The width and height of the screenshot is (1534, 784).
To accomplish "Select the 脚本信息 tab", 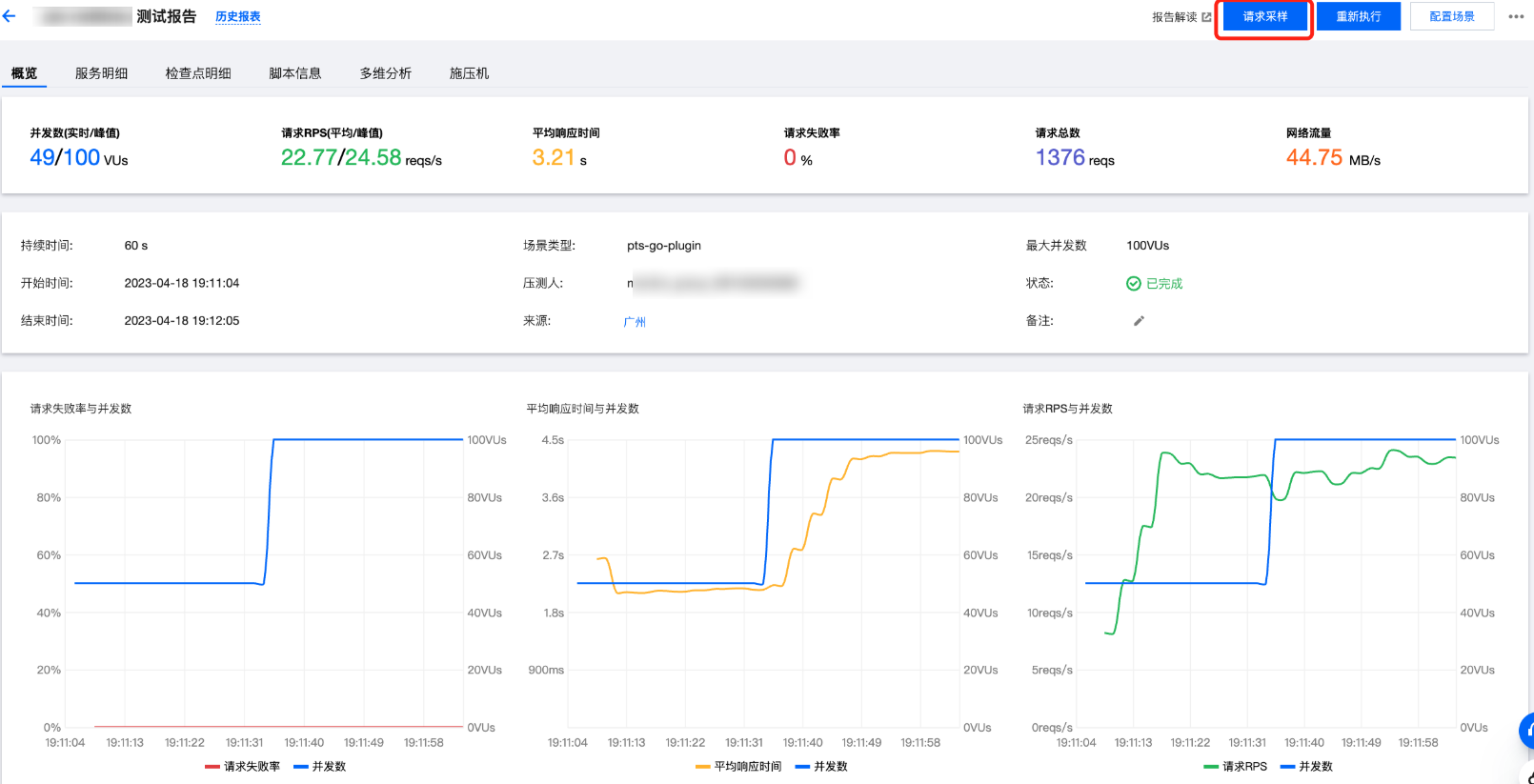I will (x=295, y=73).
